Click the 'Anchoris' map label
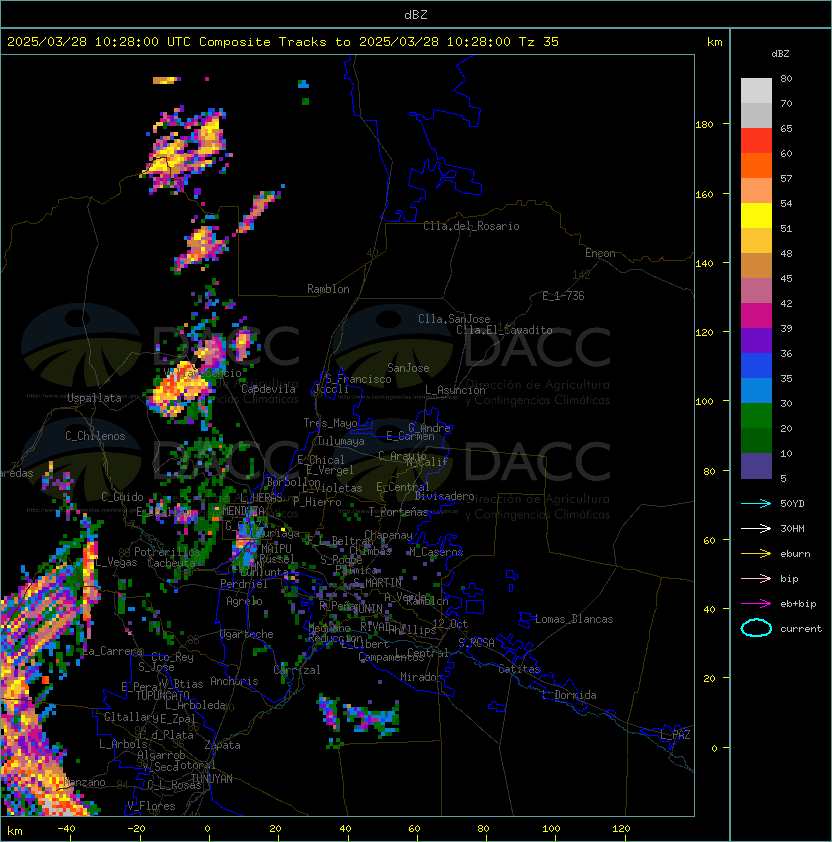Screen dimensions: 832x842 tap(234, 681)
